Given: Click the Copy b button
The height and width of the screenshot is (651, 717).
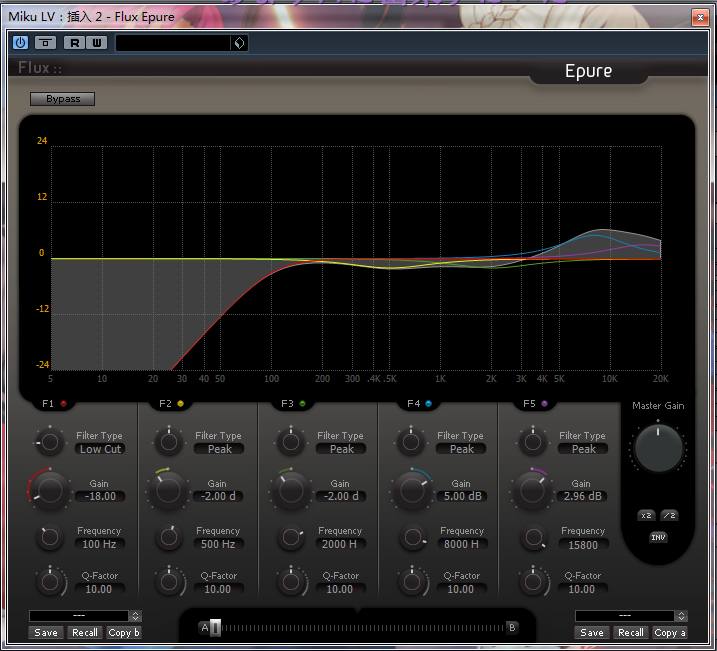Looking at the screenshot, I should (x=123, y=633).
